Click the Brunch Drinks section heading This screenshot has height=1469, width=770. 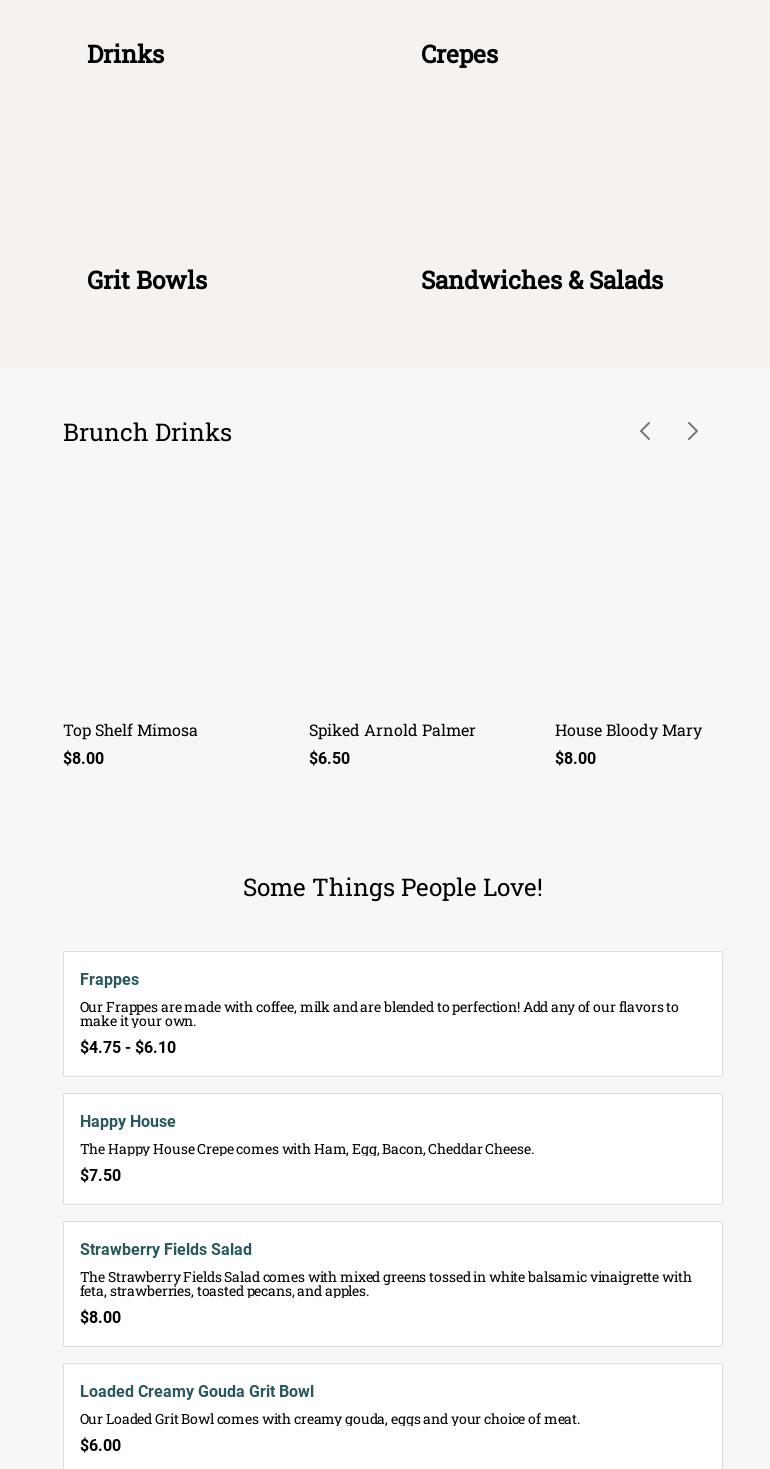[147, 432]
